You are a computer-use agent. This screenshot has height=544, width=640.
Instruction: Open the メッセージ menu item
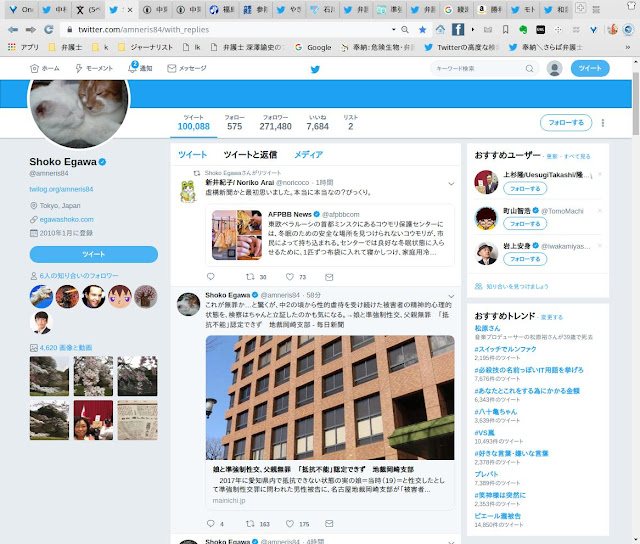[187, 68]
